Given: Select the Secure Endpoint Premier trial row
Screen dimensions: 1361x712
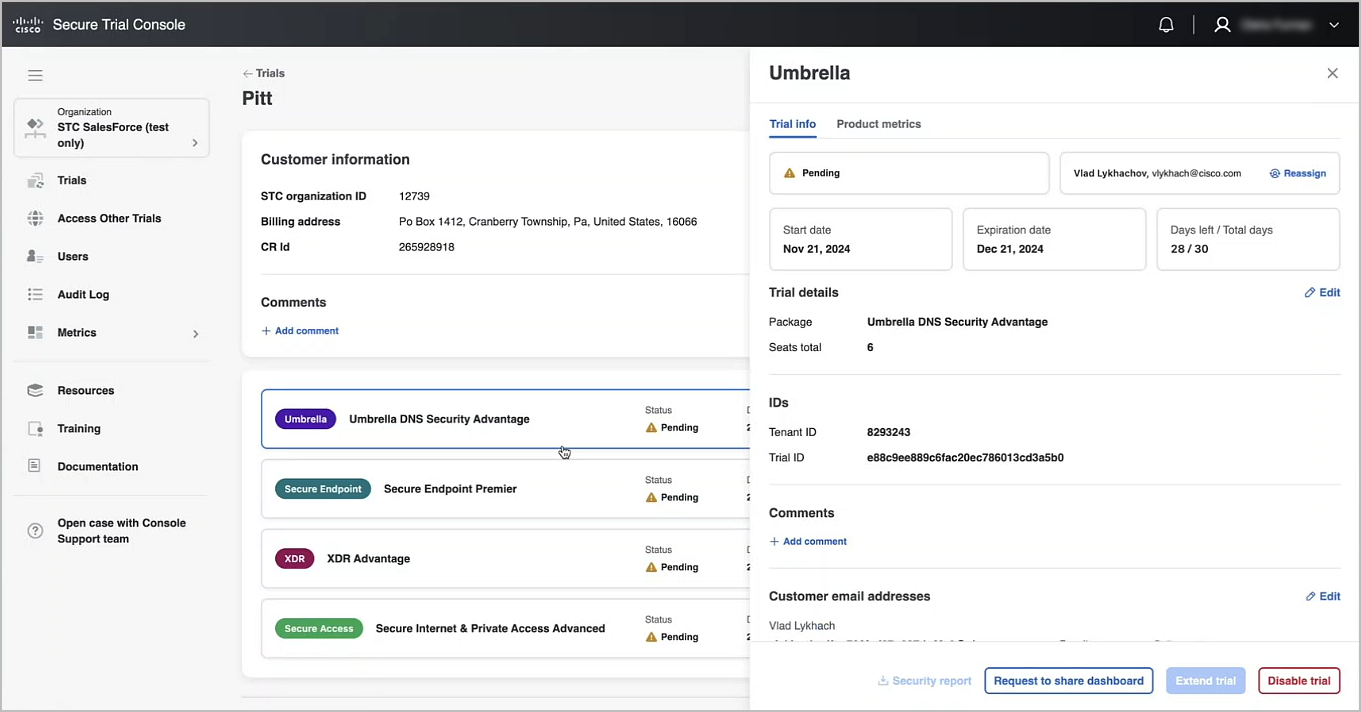Looking at the screenshot, I should (505, 489).
